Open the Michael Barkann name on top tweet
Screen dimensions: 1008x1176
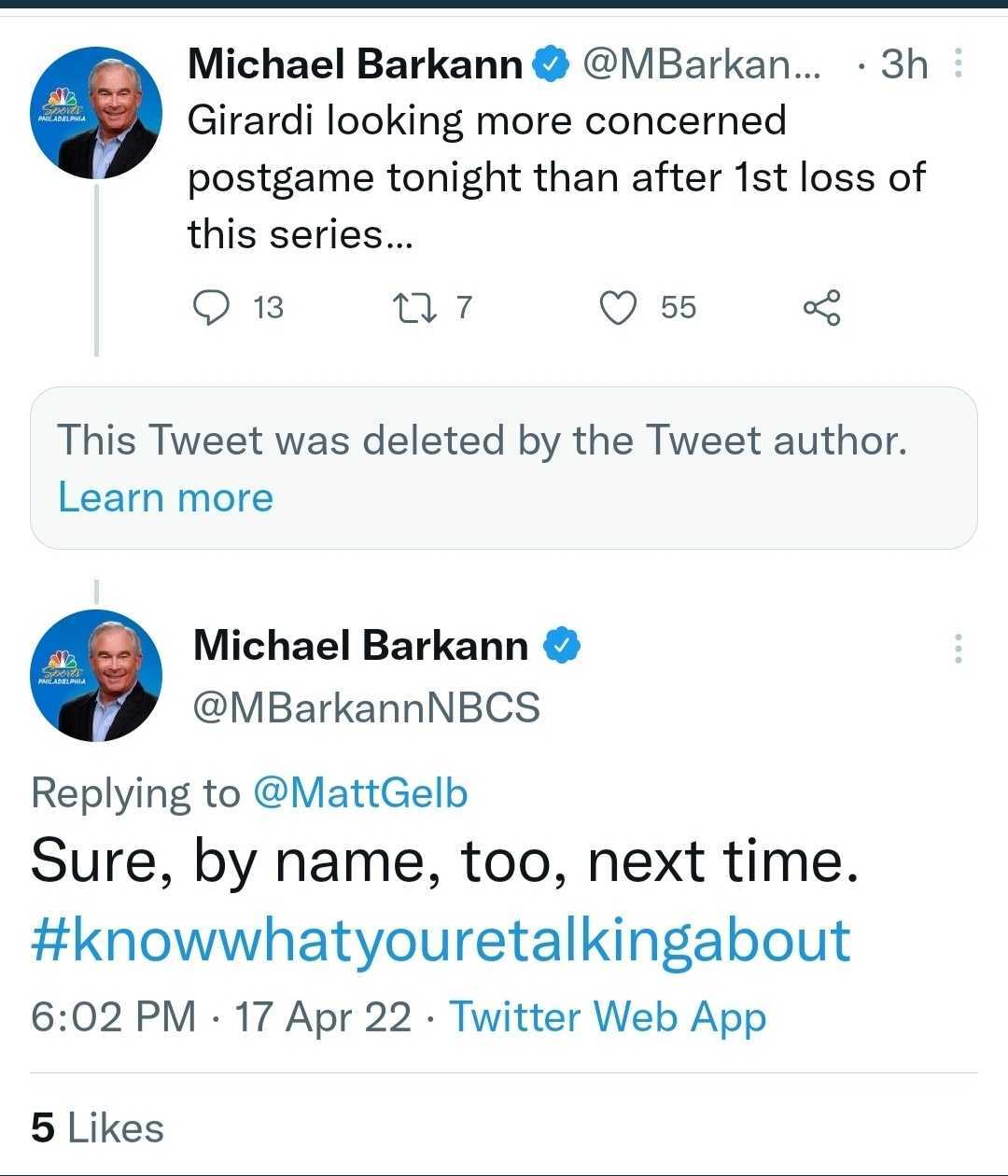(x=355, y=64)
